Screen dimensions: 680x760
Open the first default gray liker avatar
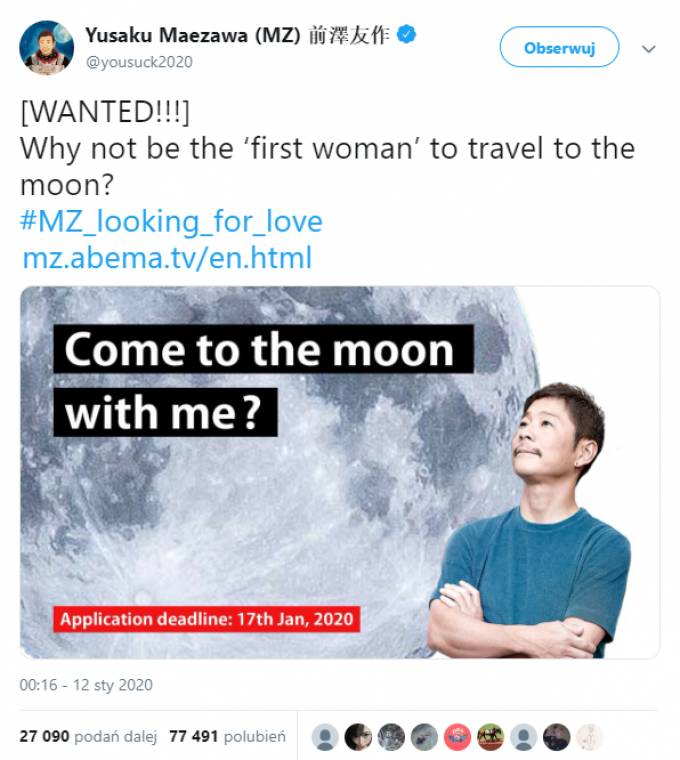(x=325, y=737)
